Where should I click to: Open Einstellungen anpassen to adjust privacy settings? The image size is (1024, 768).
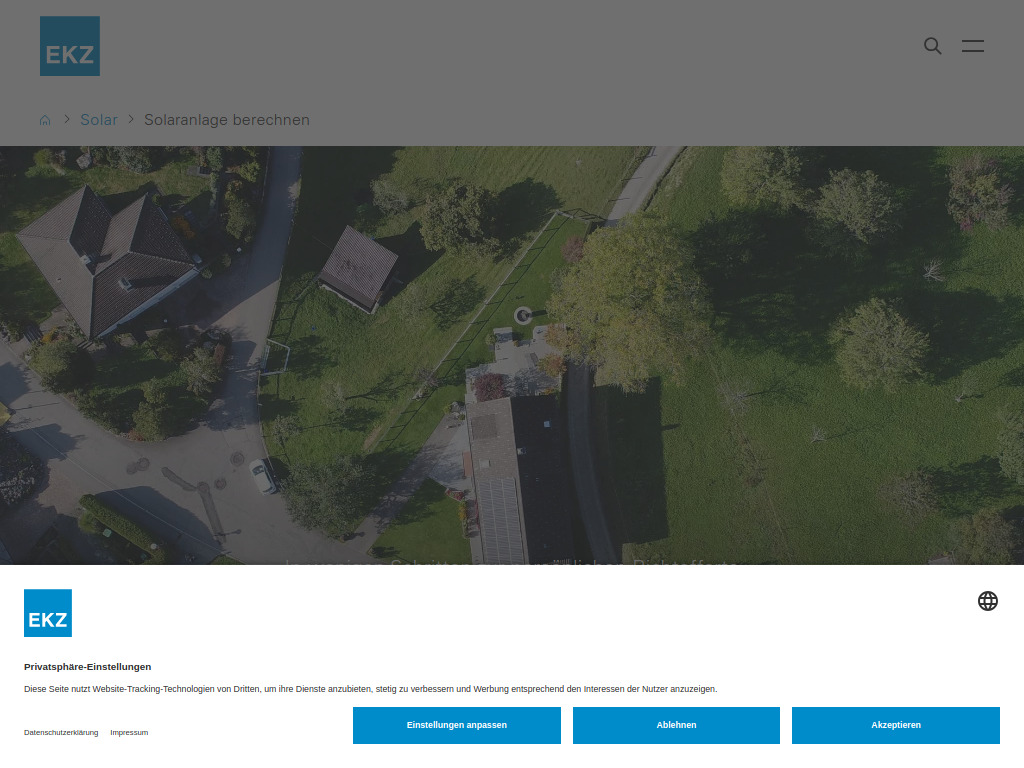[456, 725]
